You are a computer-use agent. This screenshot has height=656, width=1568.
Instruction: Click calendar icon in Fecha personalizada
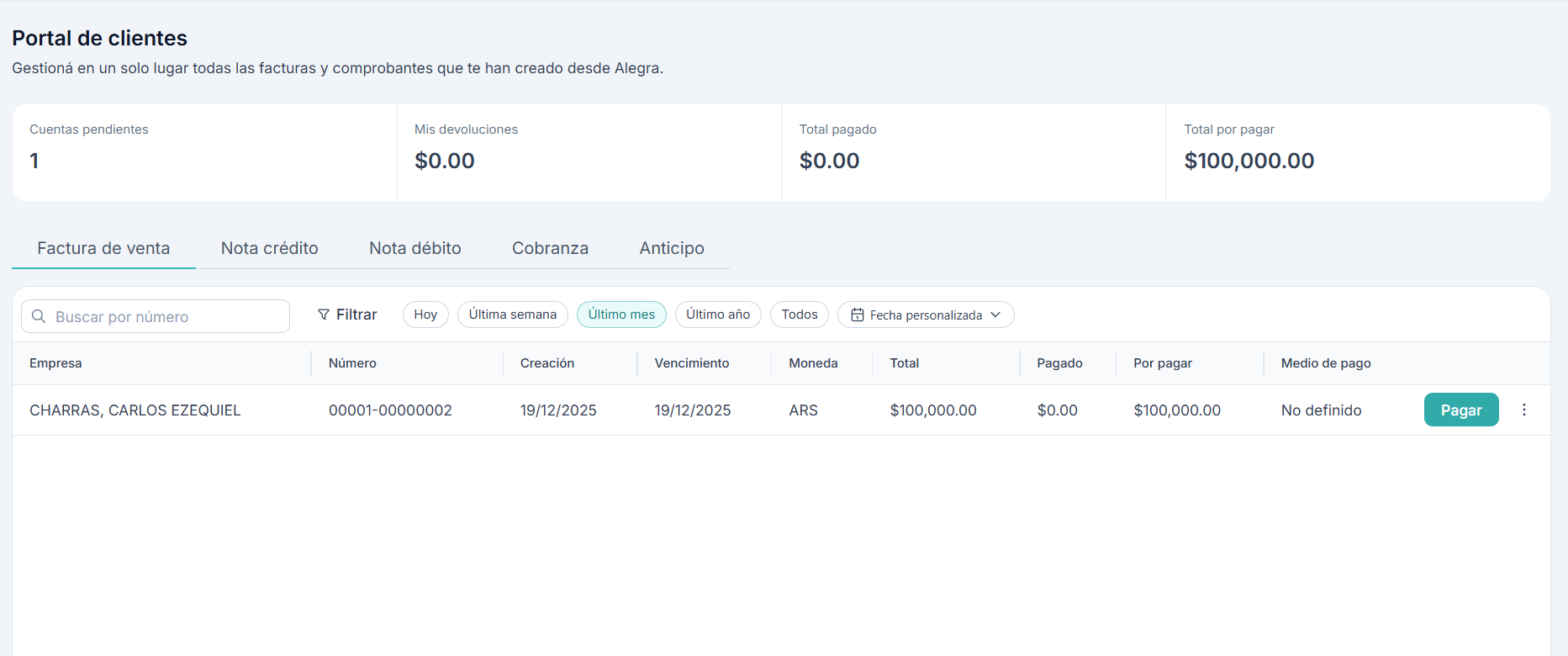coord(857,315)
